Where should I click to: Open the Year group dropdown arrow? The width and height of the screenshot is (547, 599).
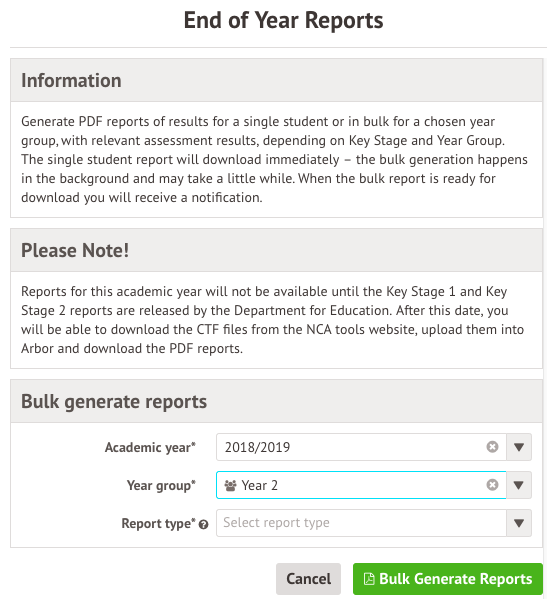(519, 485)
